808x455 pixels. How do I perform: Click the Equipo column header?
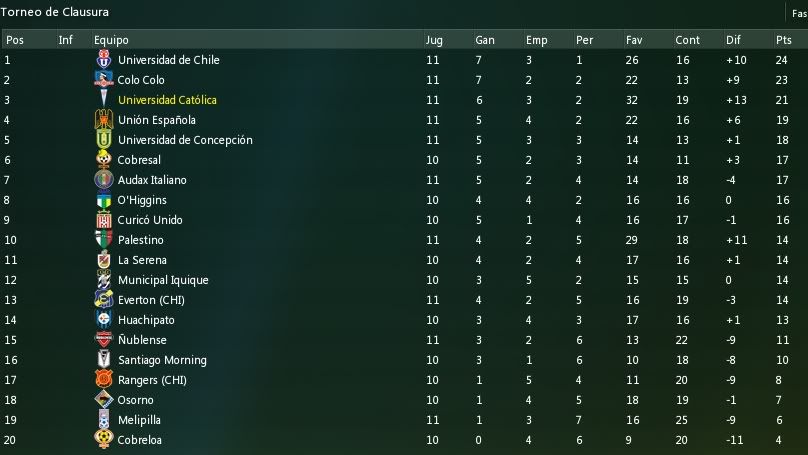click(x=111, y=40)
